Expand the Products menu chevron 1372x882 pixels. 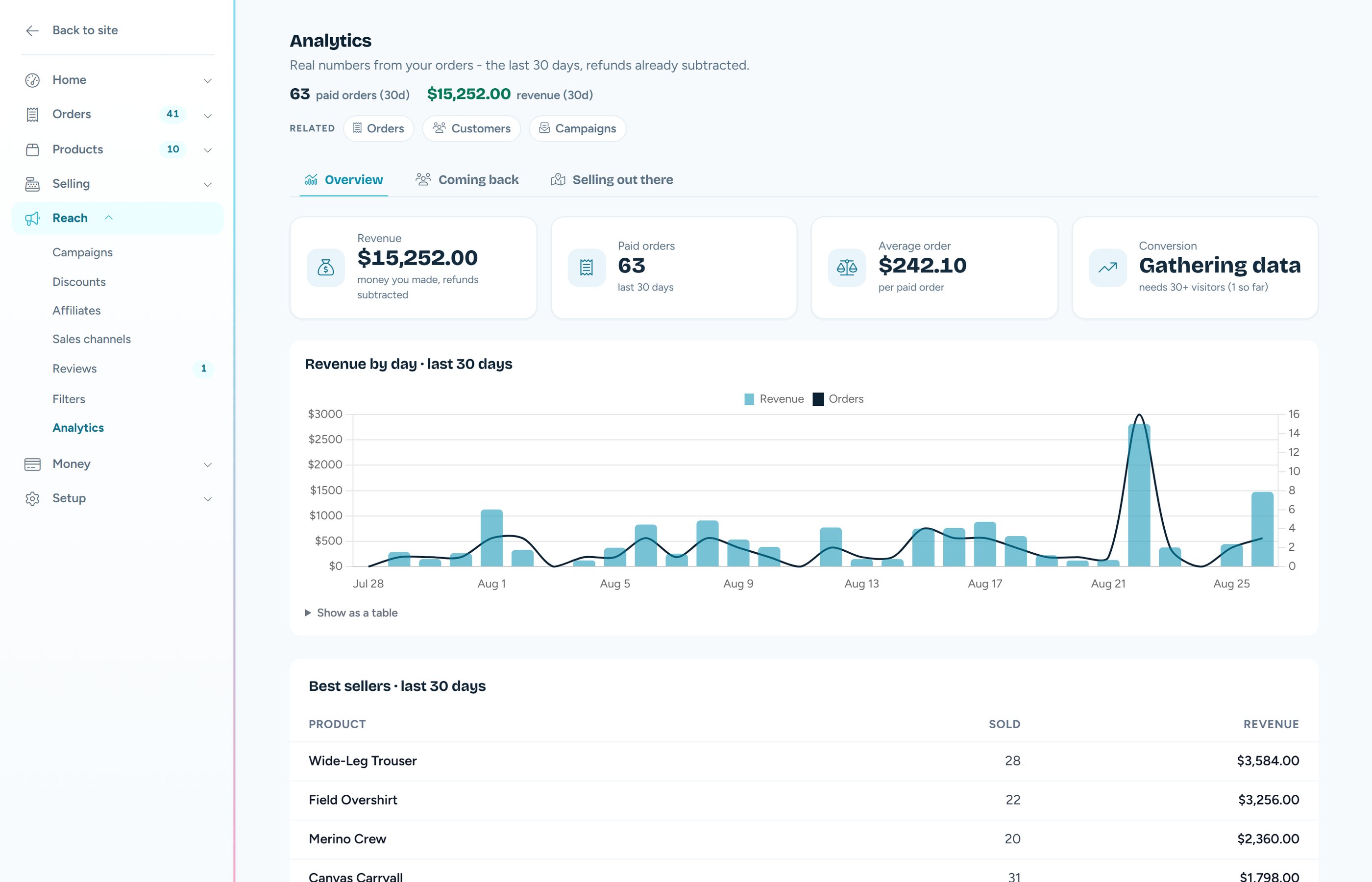point(208,150)
